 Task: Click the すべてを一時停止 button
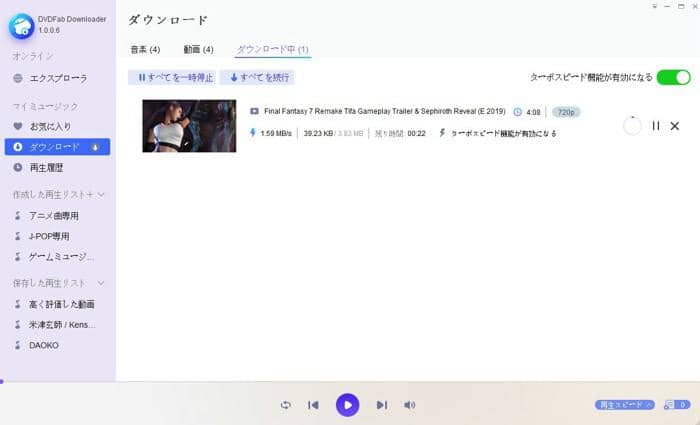(171, 77)
